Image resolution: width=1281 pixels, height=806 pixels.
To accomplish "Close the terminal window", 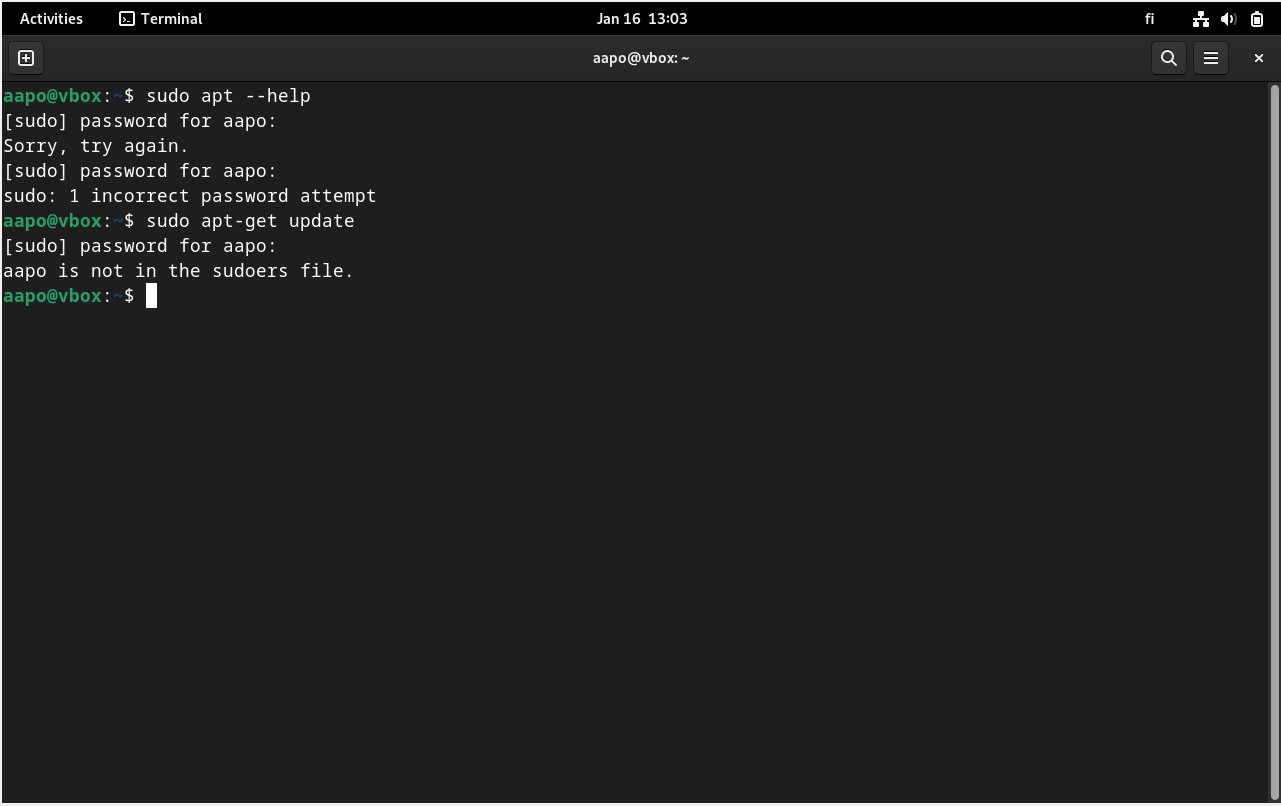I will 1258,58.
